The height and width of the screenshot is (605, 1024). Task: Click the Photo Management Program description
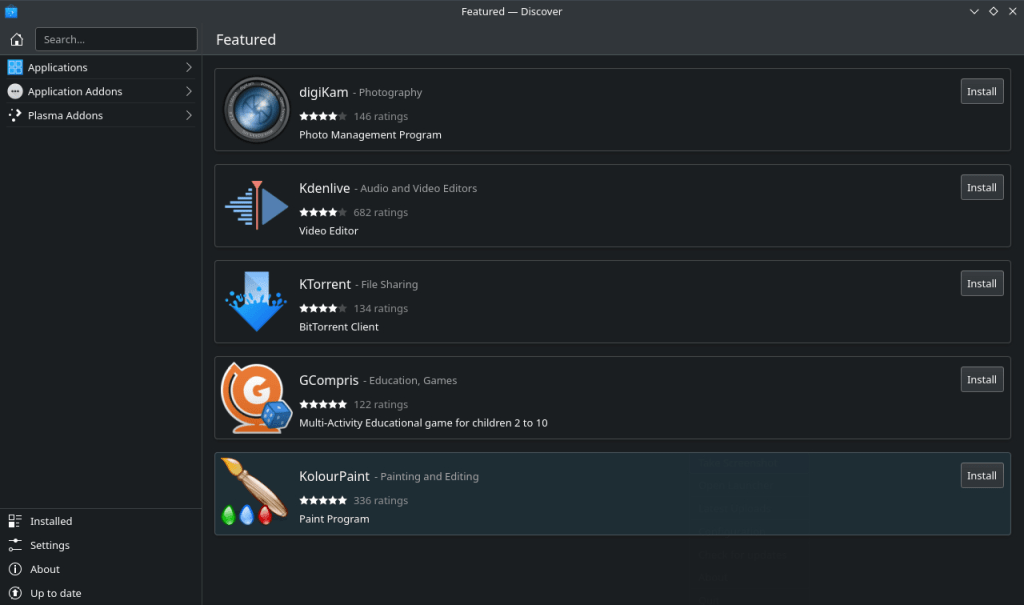[370, 135]
